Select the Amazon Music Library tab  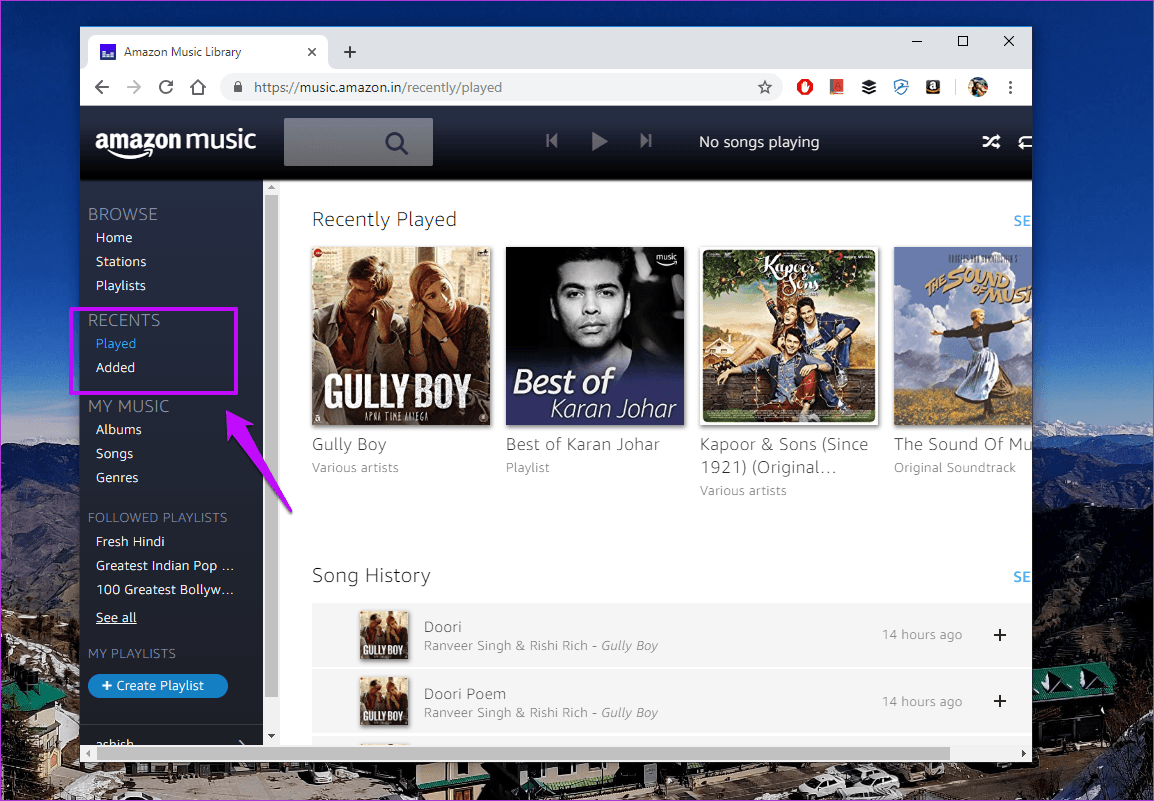pyautogui.click(x=207, y=52)
